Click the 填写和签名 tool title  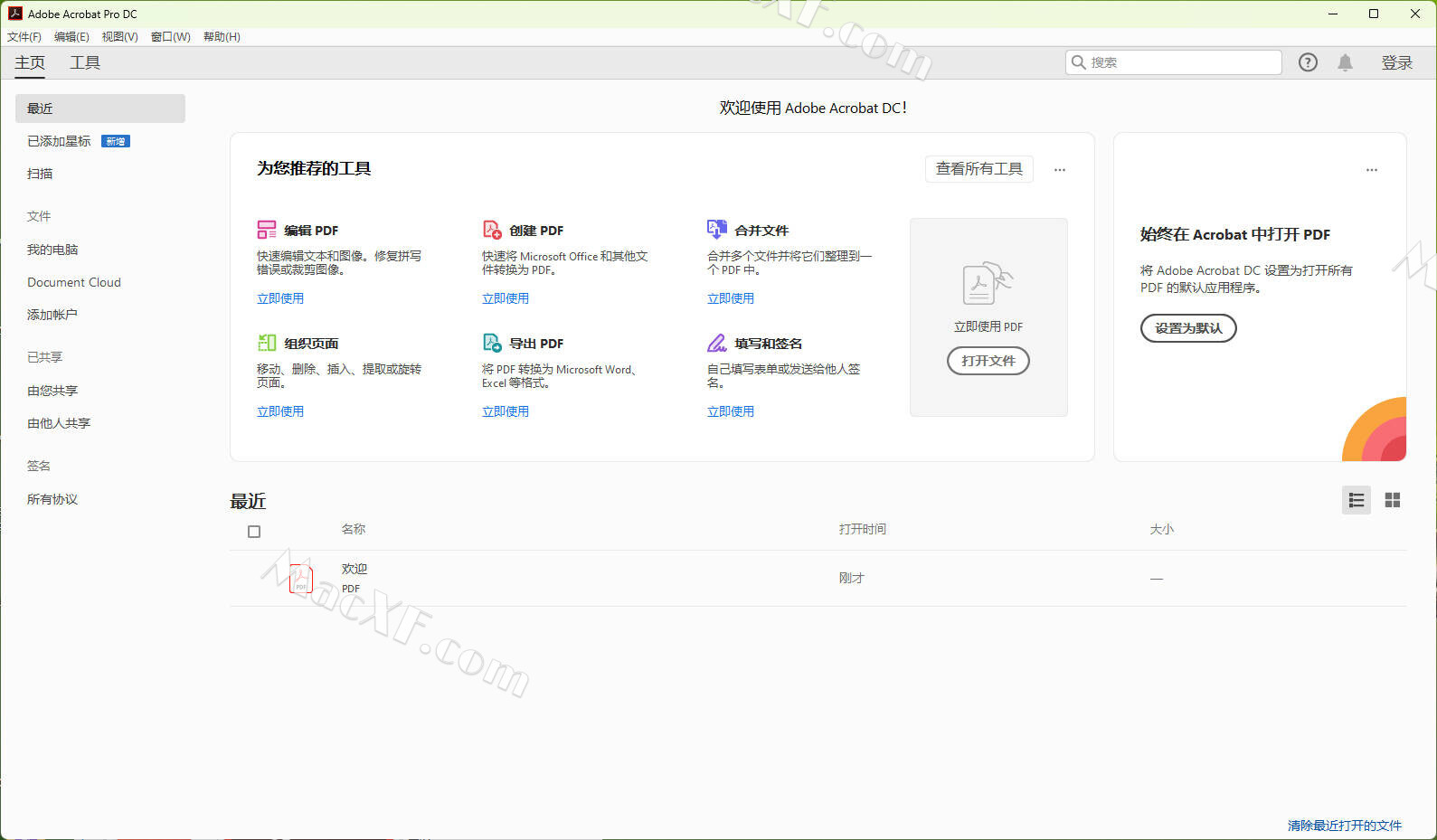[769, 344]
